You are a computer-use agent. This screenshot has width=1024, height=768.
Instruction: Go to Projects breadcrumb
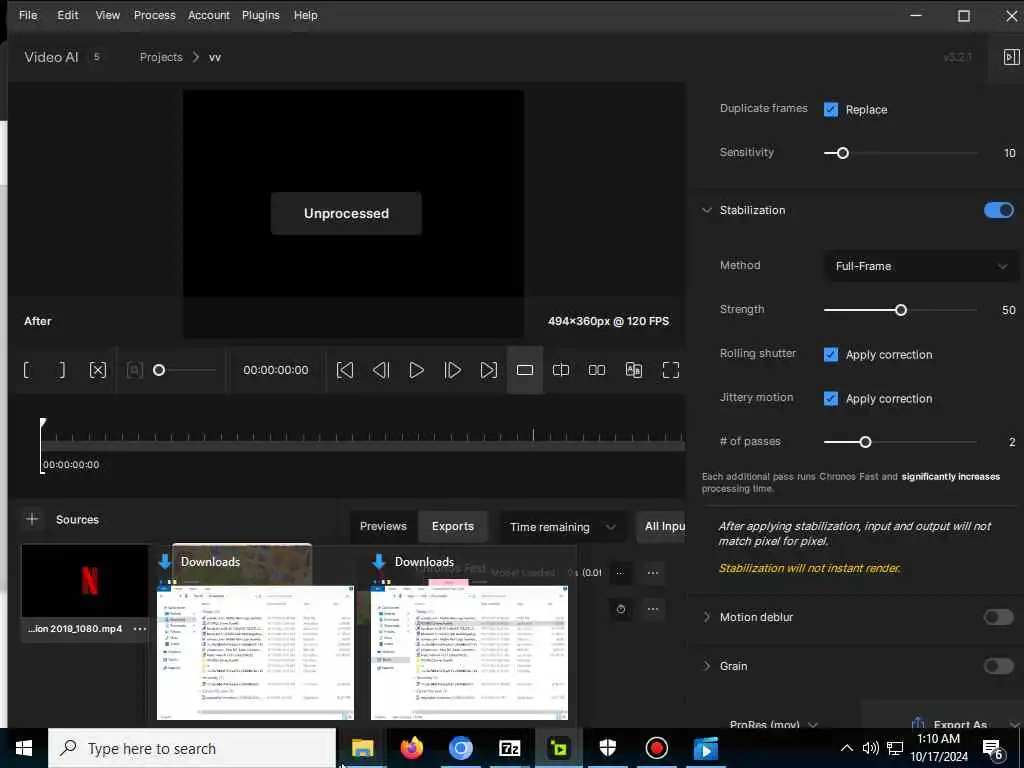click(x=161, y=57)
